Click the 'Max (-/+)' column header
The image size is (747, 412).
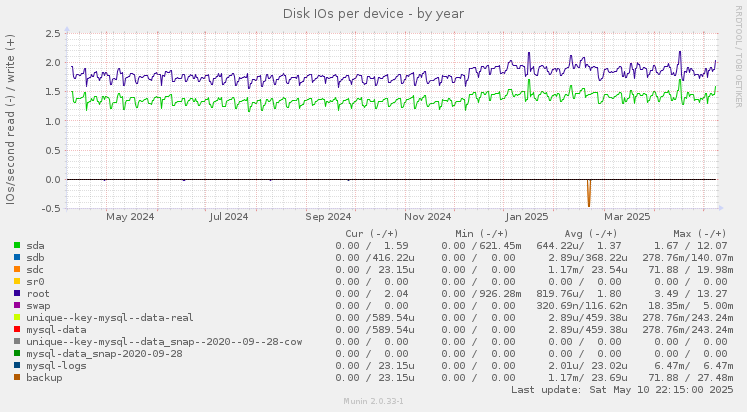(x=700, y=233)
